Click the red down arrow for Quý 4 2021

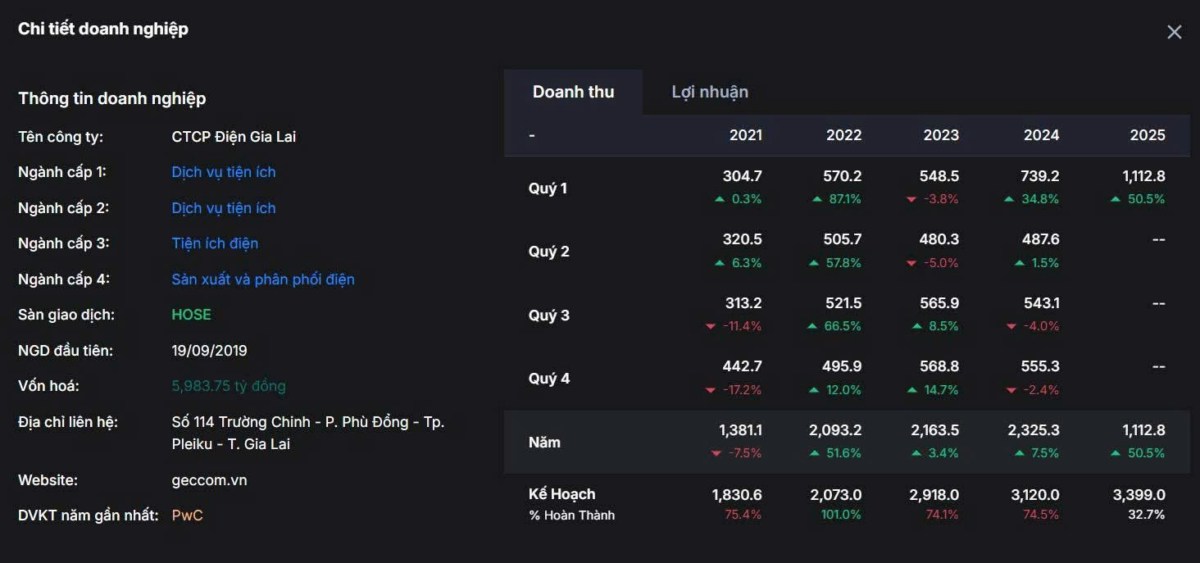(710, 390)
